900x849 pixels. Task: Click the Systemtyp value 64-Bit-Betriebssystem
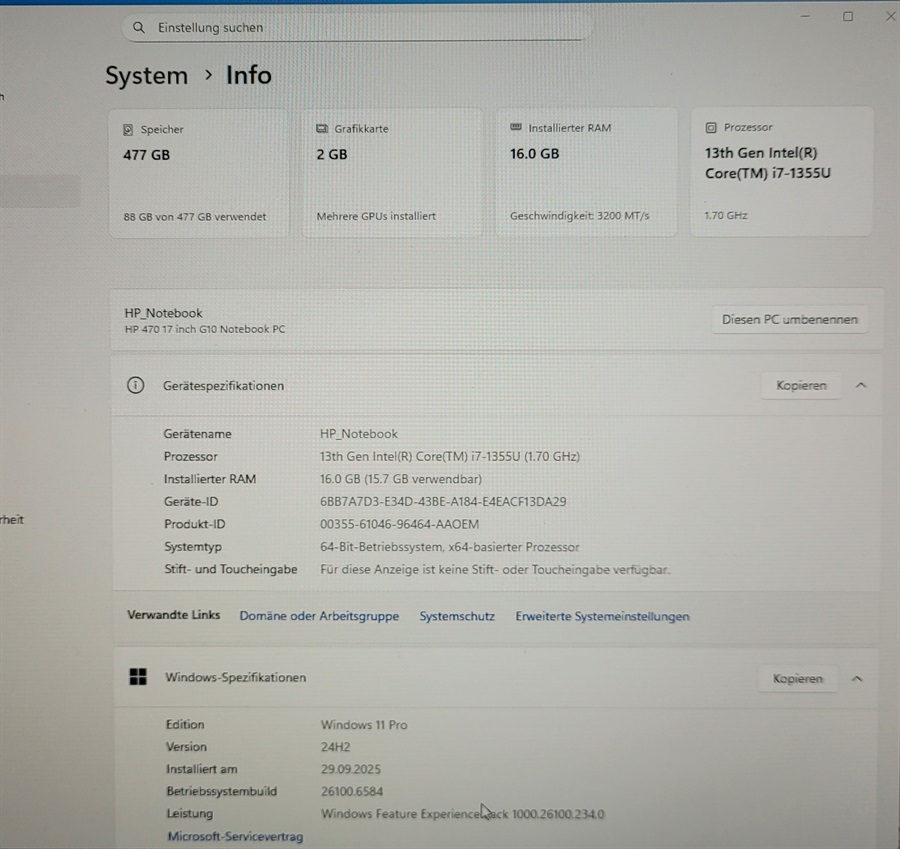(449, 547)
